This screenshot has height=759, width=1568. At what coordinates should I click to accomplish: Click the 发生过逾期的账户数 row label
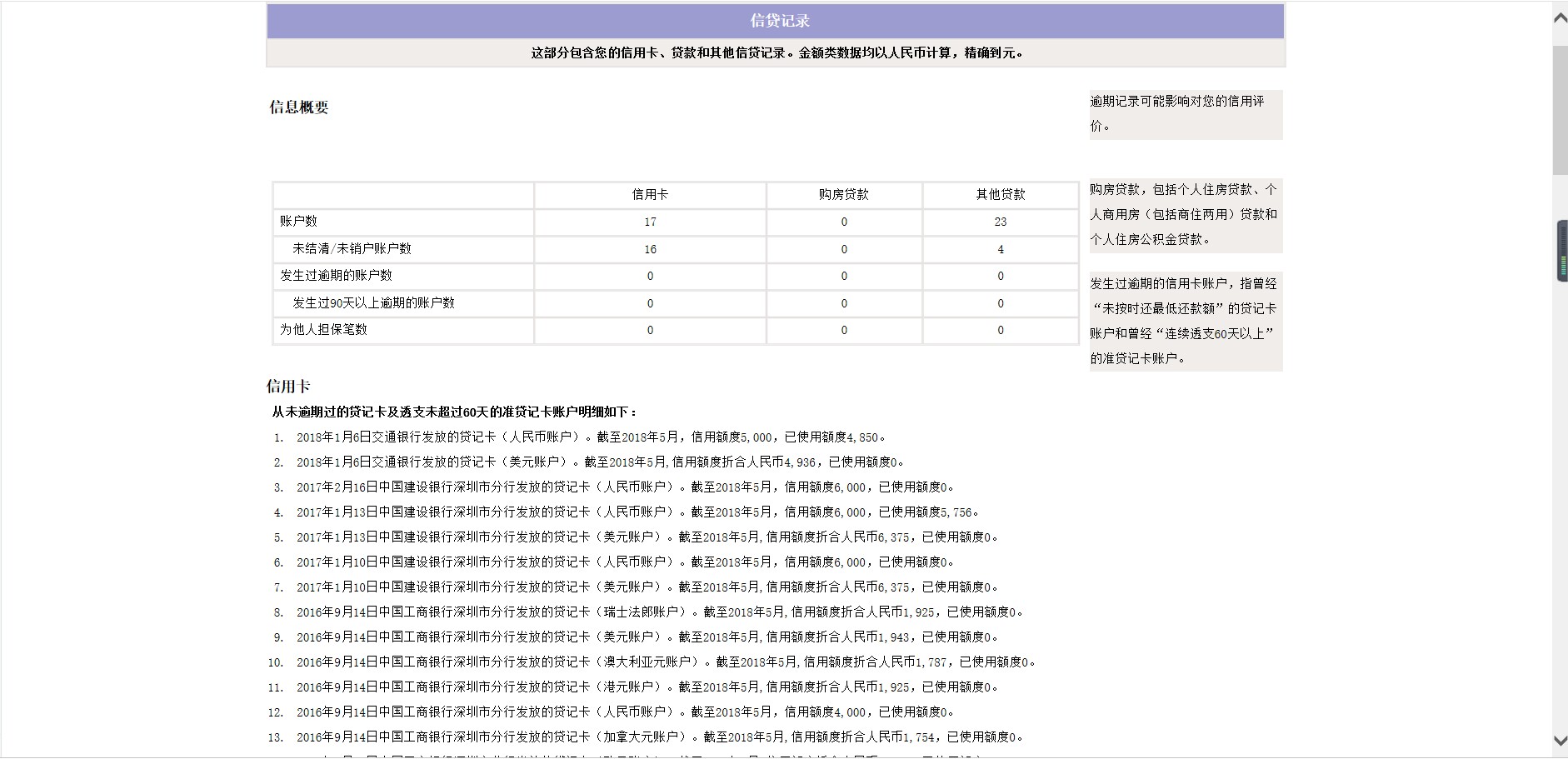click(x=336, y=276)
